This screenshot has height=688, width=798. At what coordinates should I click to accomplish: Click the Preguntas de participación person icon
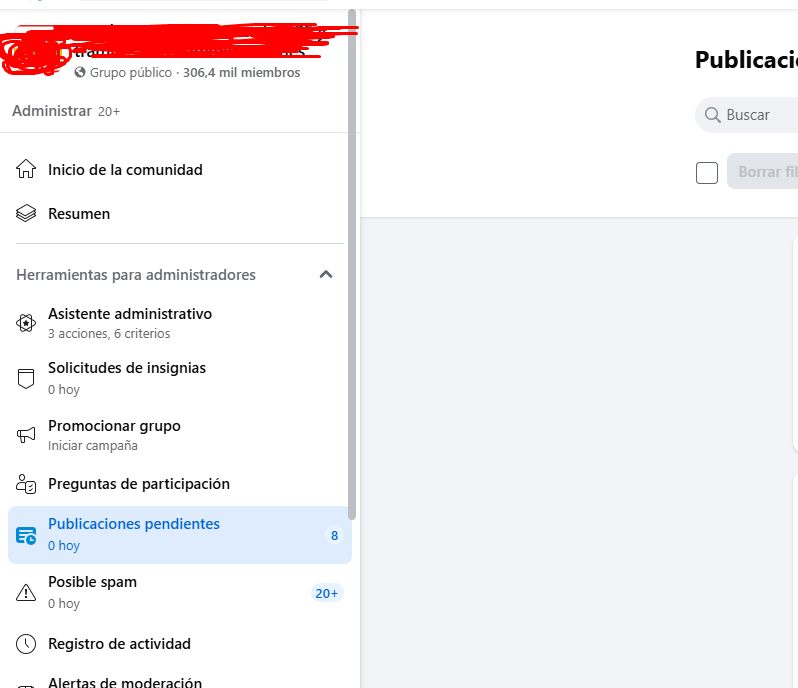point(26,484)
